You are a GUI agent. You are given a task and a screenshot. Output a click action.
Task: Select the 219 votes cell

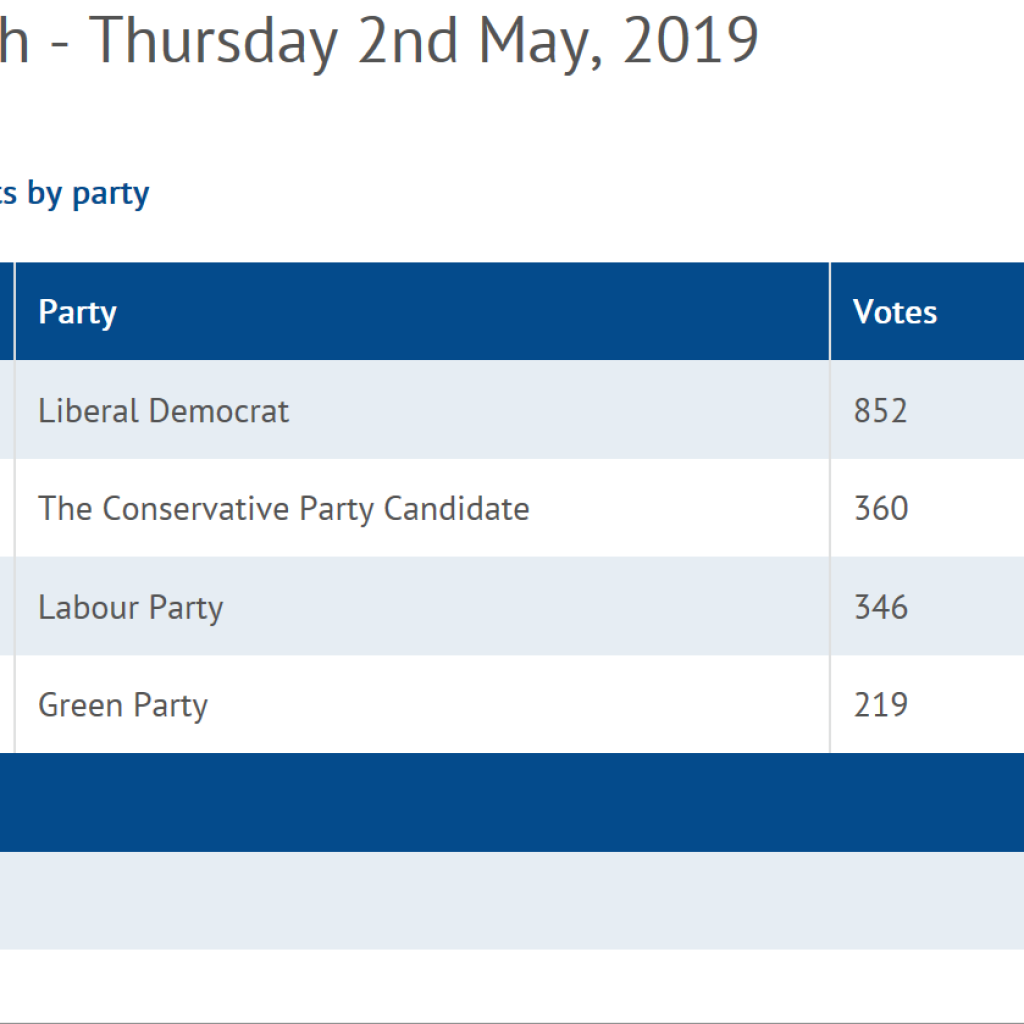pos(927,705)
